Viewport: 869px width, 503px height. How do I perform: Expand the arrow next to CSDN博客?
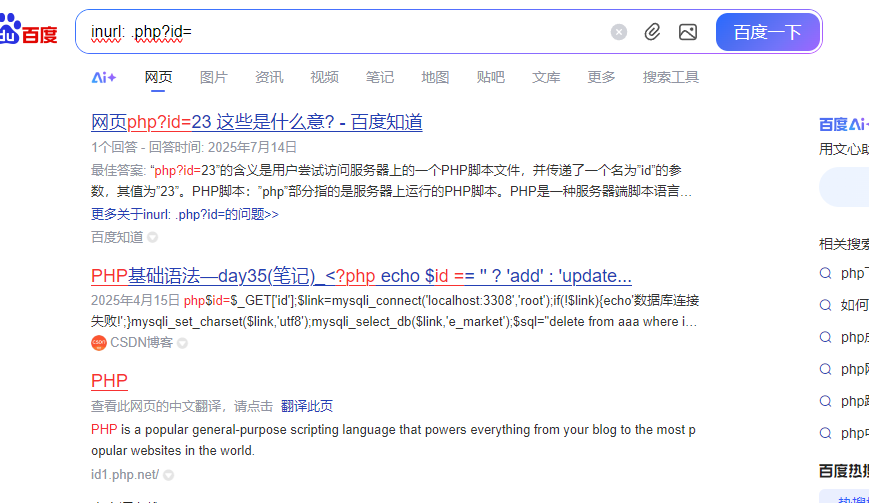click(x=182, y=343)
